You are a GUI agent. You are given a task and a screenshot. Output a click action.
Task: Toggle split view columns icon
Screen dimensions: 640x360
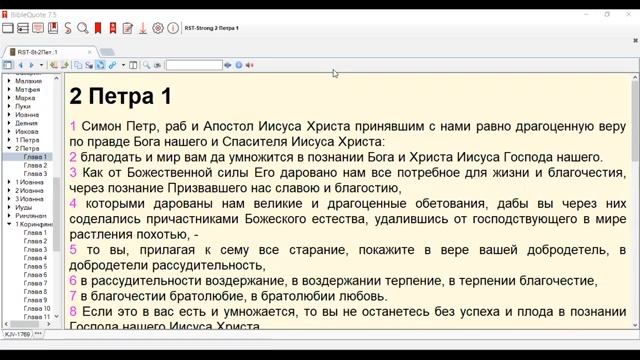133,65
